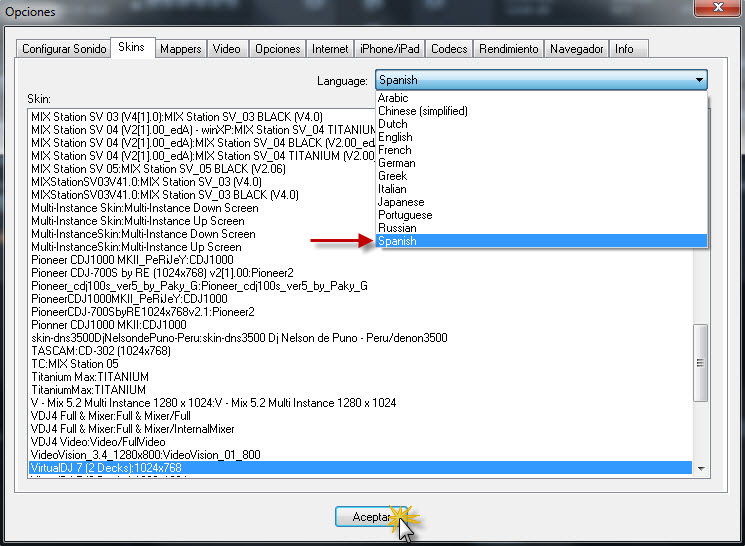The width and height of the screenshot is (745, 546).
Task: Select PioneerCDJ1000MKII_PeRiJeY skin row
Action: pyautogui.click(x=361, y=299)
